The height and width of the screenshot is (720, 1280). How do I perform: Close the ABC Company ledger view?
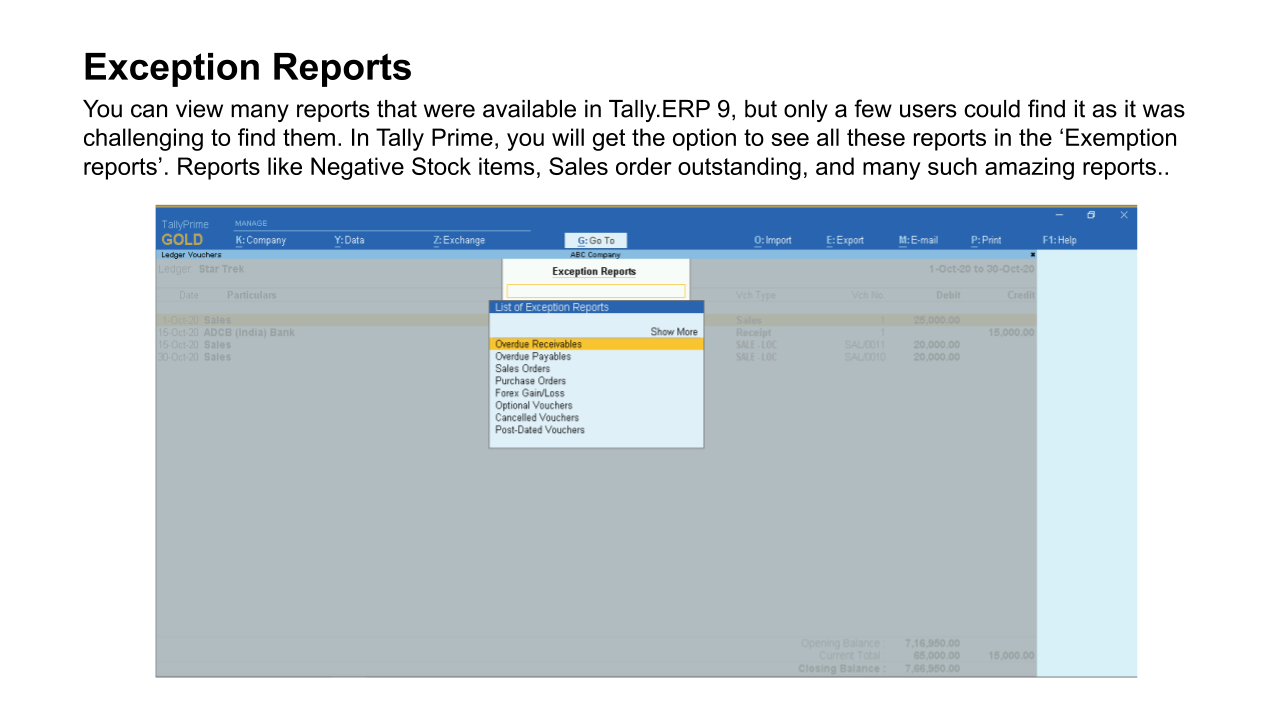1032,255
